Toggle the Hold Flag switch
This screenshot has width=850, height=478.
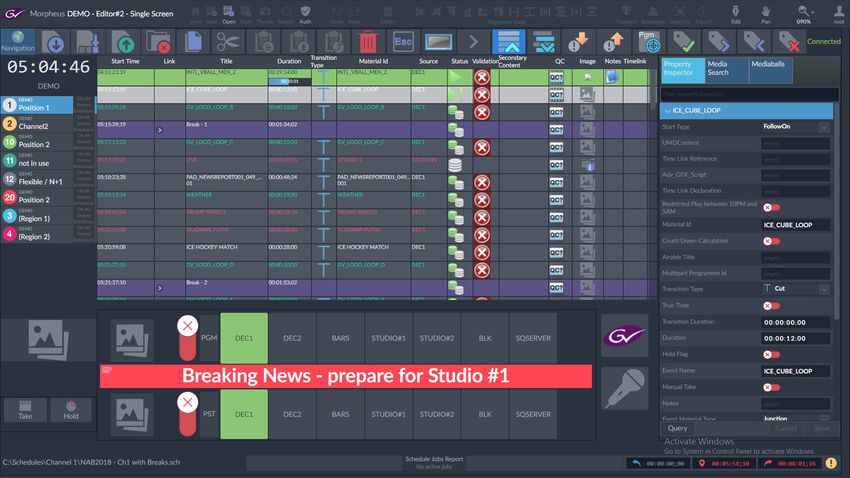click(771, 354)
